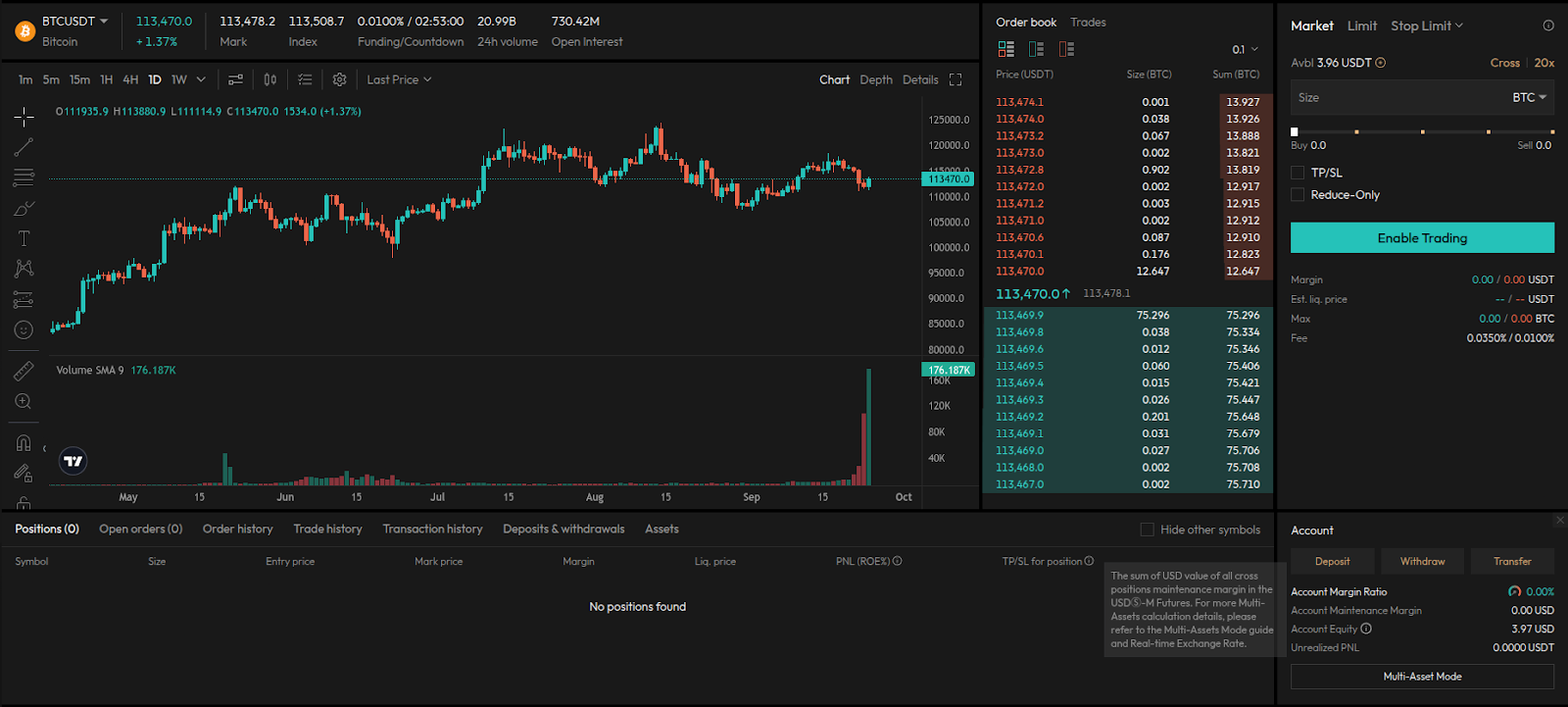This screenshot has width=1568, height=707.
Task: Enable the TP/SL checkbox
Action: [x=1298, y=173]
